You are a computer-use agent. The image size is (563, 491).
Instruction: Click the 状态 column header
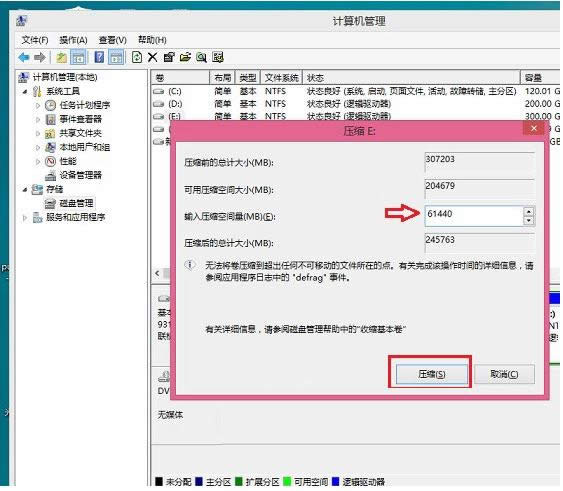tap(411, 78)
